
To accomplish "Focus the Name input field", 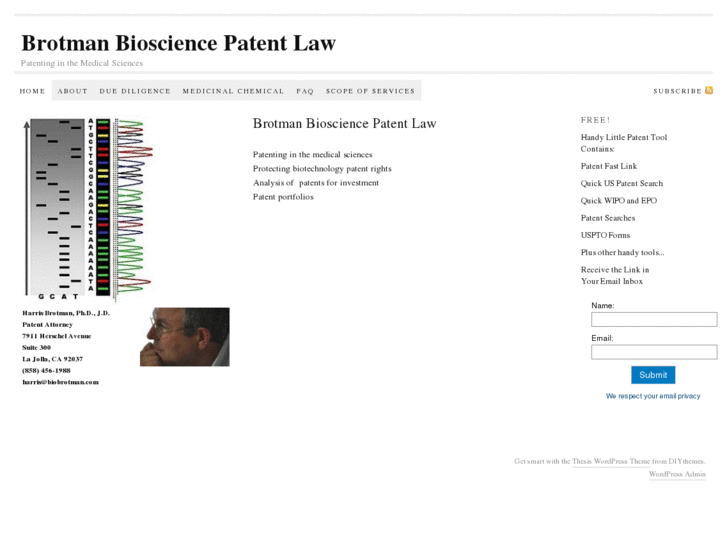I will (x=654, y=320).
